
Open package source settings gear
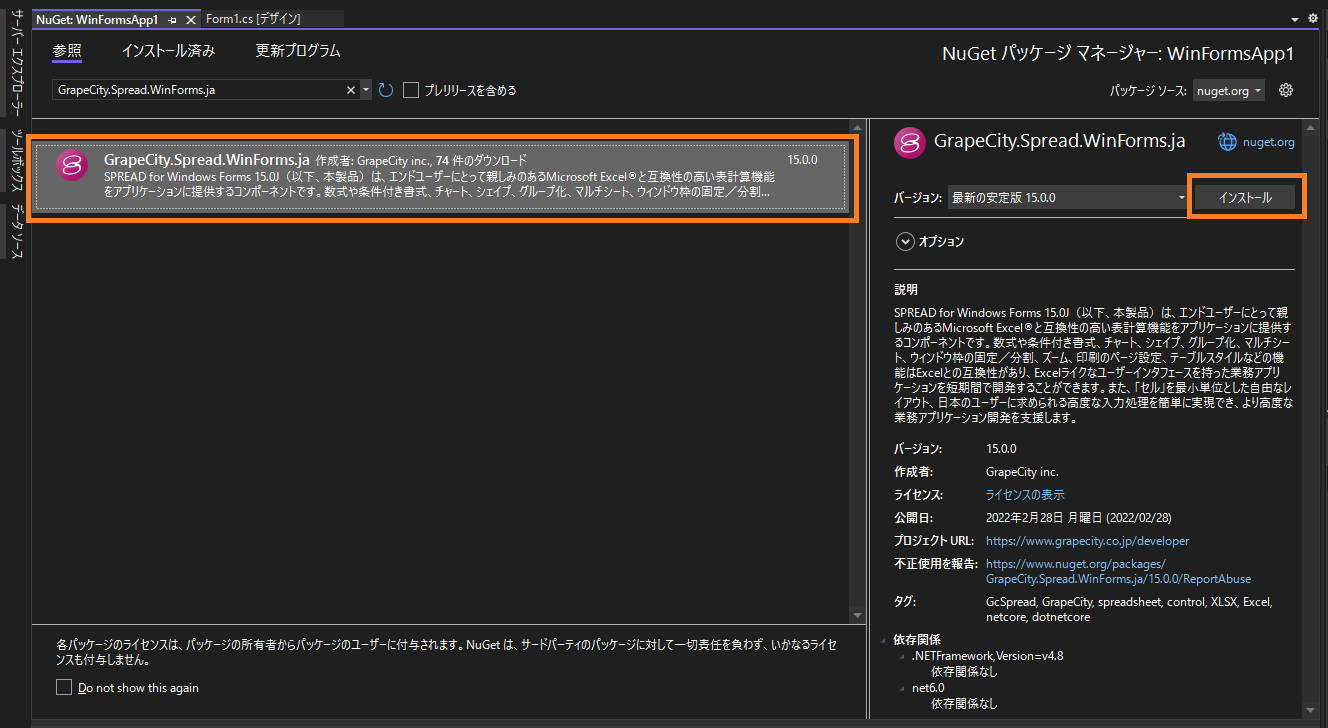(x=1286, y=90)
